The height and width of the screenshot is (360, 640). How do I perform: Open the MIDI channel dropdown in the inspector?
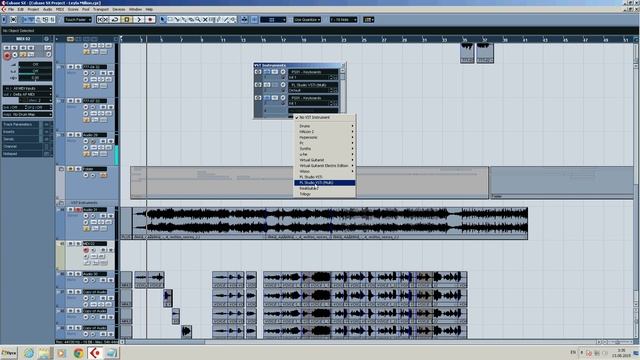point(36,100)
